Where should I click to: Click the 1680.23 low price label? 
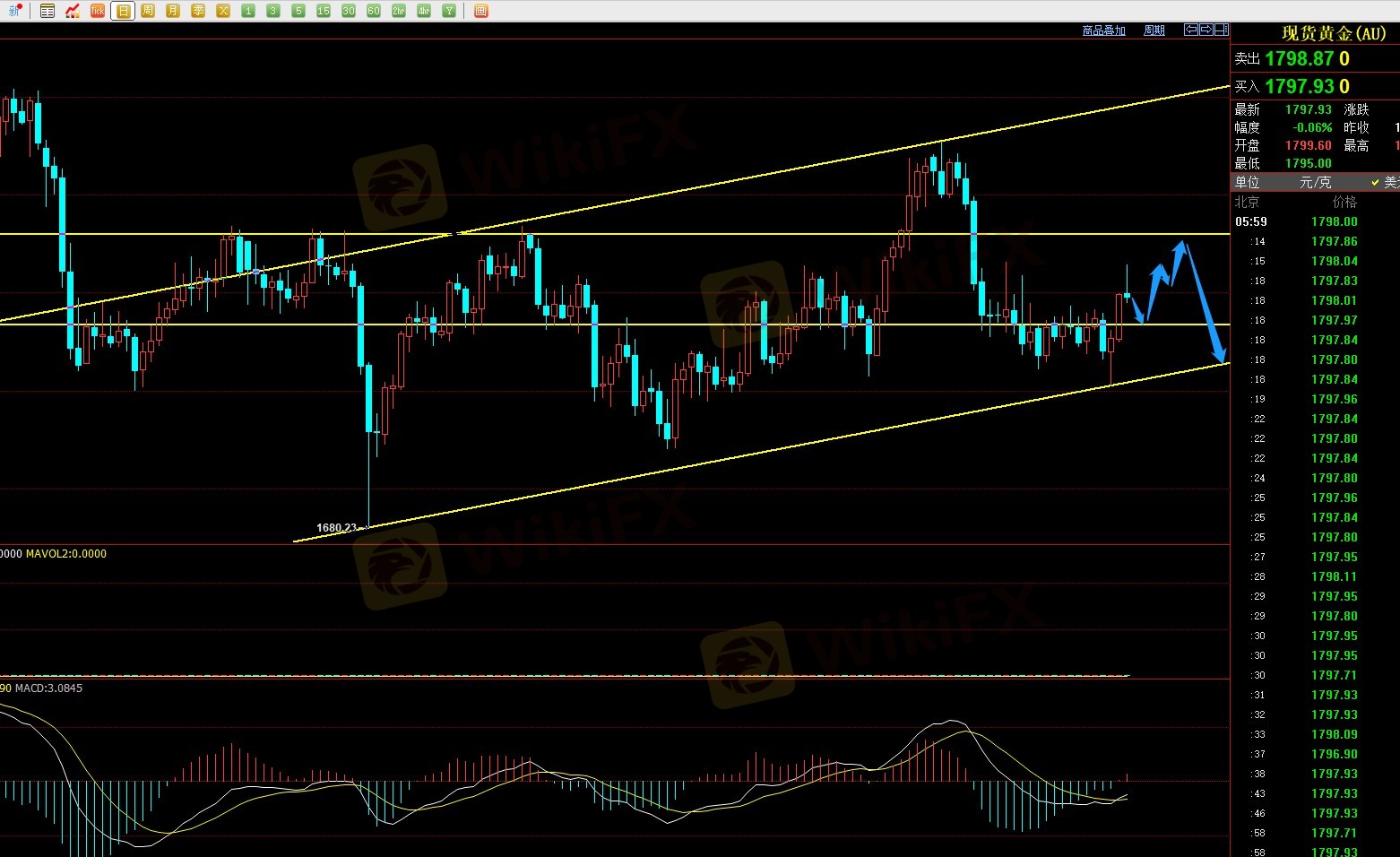point(337,528)
